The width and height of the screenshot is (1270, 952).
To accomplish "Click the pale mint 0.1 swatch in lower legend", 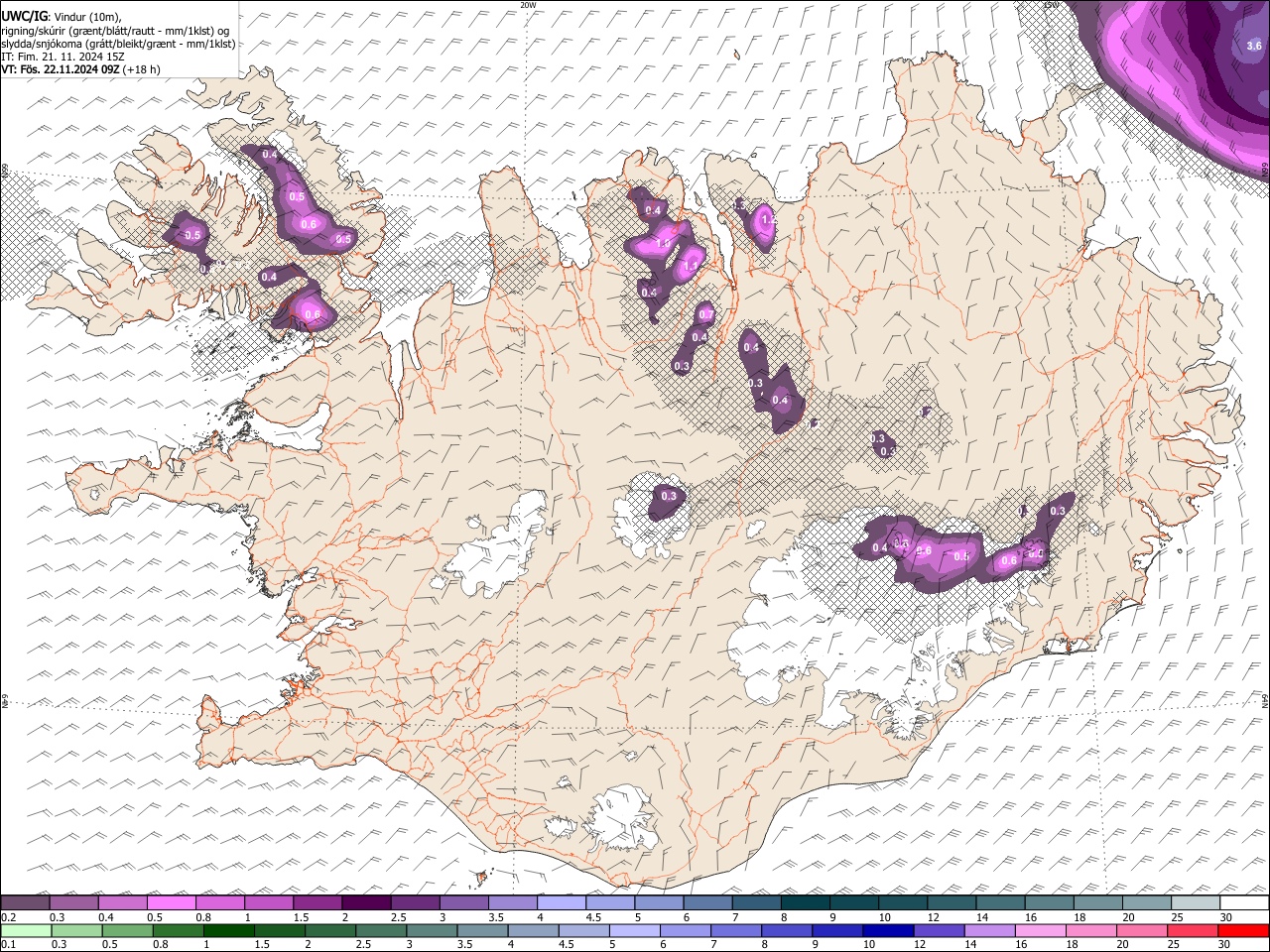I will (x=26, y=930).
